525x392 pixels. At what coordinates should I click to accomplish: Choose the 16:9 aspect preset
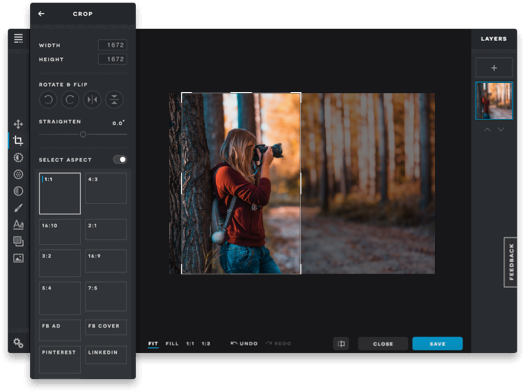pos(106,261)
